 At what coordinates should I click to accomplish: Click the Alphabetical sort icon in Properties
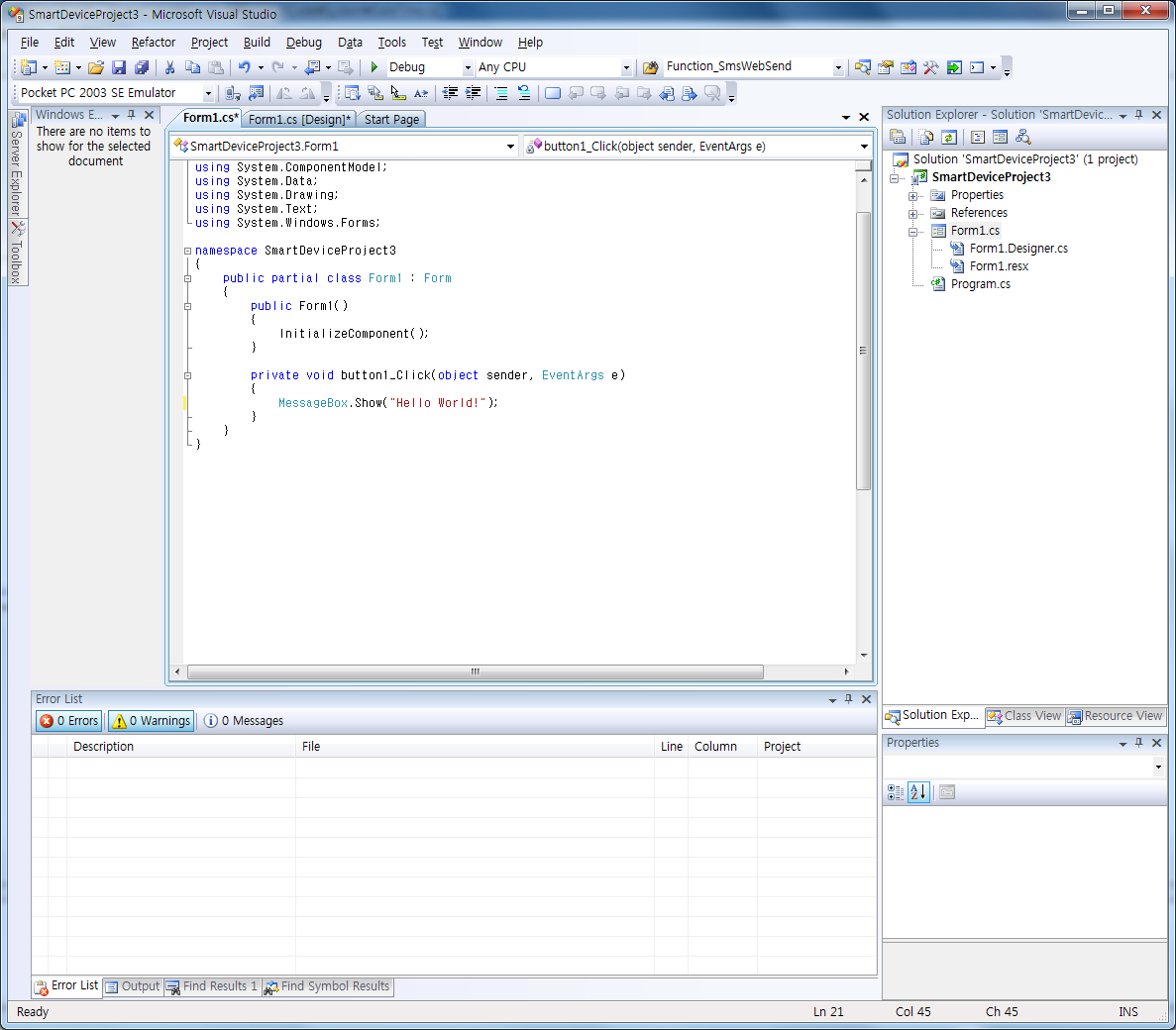click(918, 792)
